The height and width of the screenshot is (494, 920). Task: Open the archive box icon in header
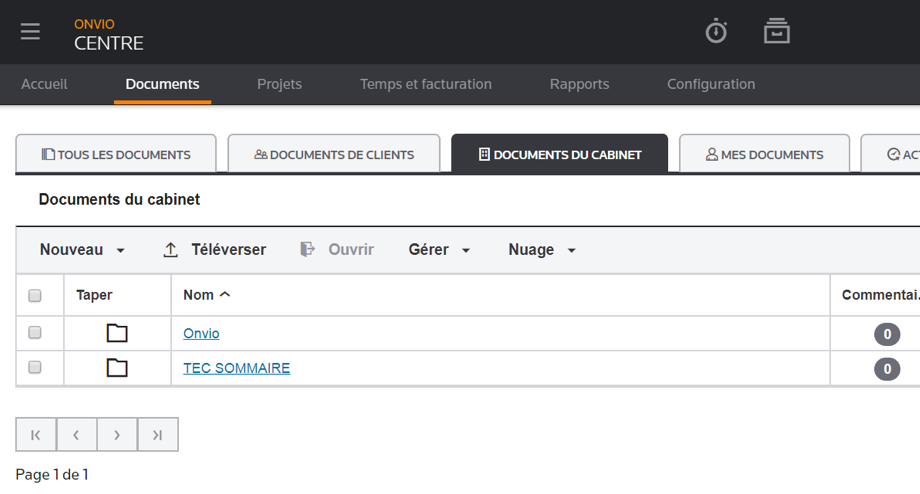[x=776, y=31]
